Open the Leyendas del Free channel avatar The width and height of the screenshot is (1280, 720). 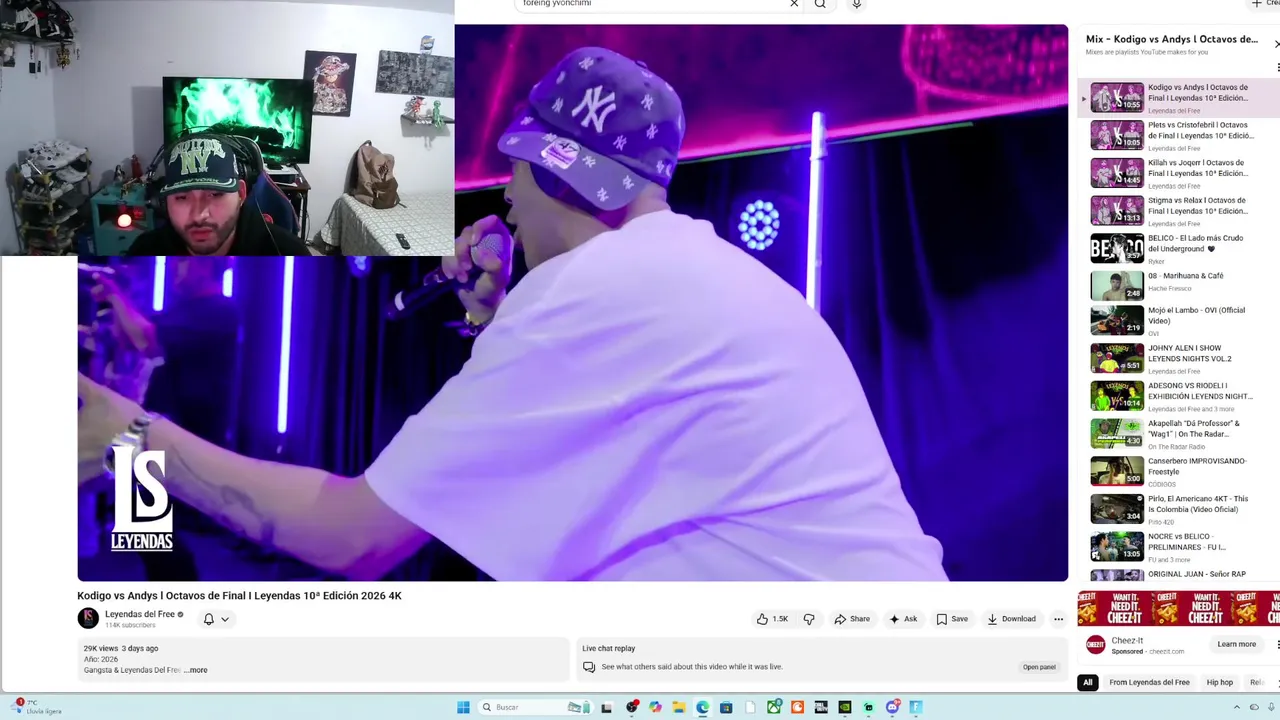[88, 618]
